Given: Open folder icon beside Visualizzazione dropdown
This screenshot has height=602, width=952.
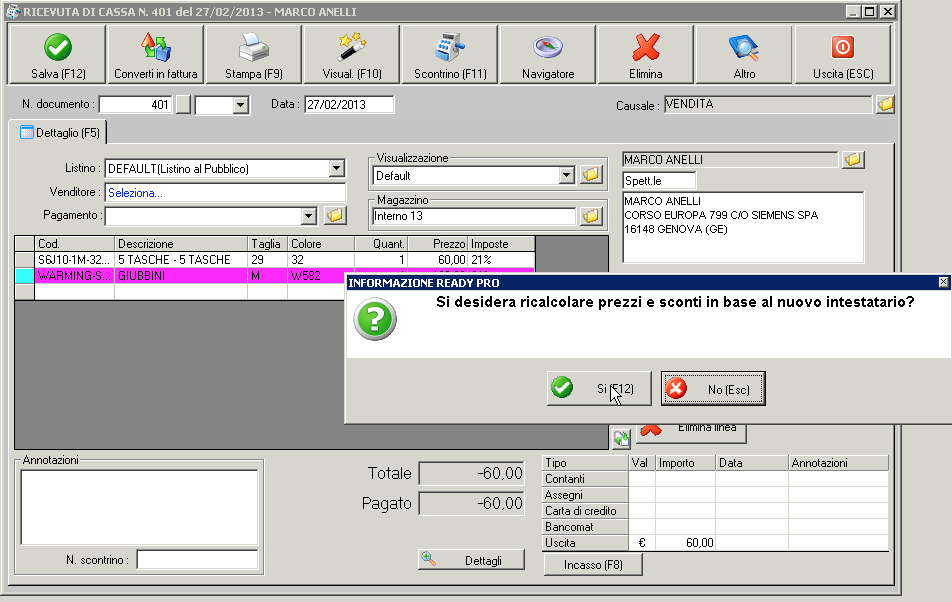Looking at the screenshot, I should click(x=591, y=175).
